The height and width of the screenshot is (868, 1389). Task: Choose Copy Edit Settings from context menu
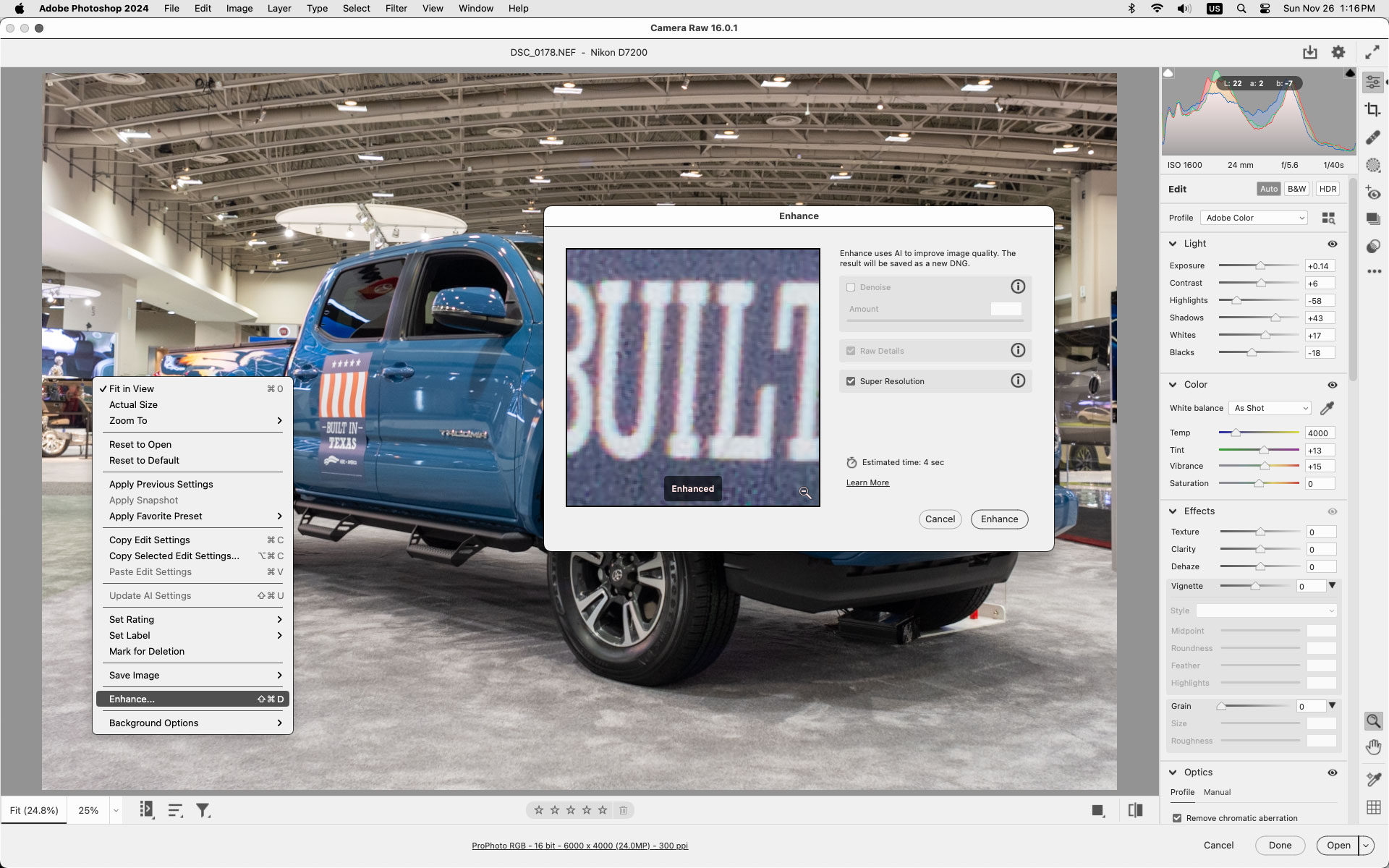(x=149, y=540)
